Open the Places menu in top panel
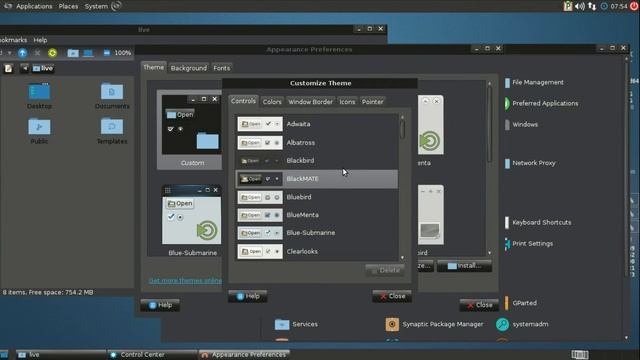Viewport: 640px width, 360px height. coord(68,6)
